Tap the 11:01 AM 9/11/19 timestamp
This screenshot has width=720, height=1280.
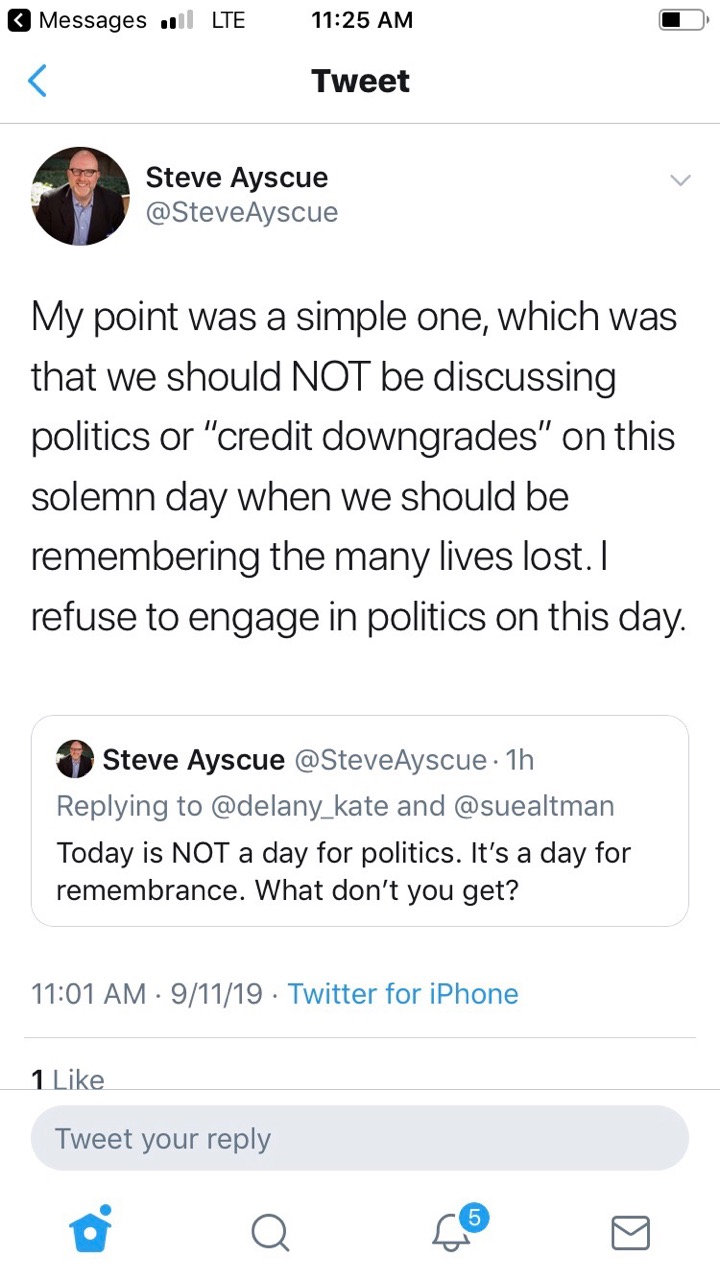(147, 994)
